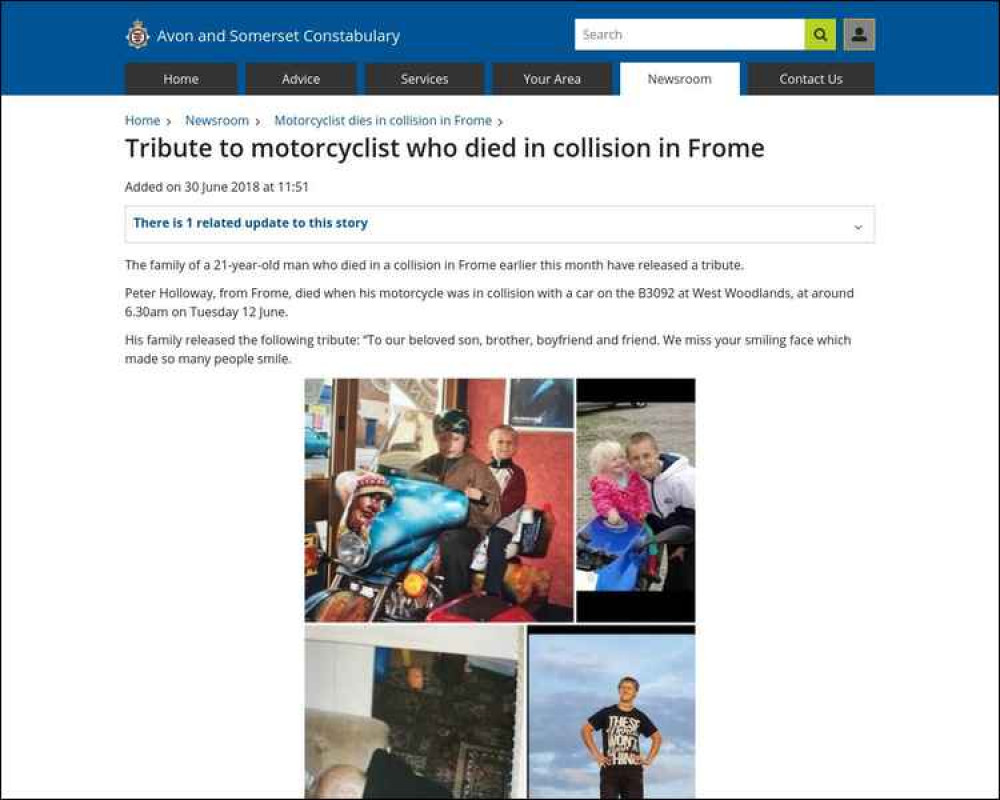Click the chevron after Motorcyclist breadcrumb link
The image size is (1000, 800).
click(x=500, y=122)
